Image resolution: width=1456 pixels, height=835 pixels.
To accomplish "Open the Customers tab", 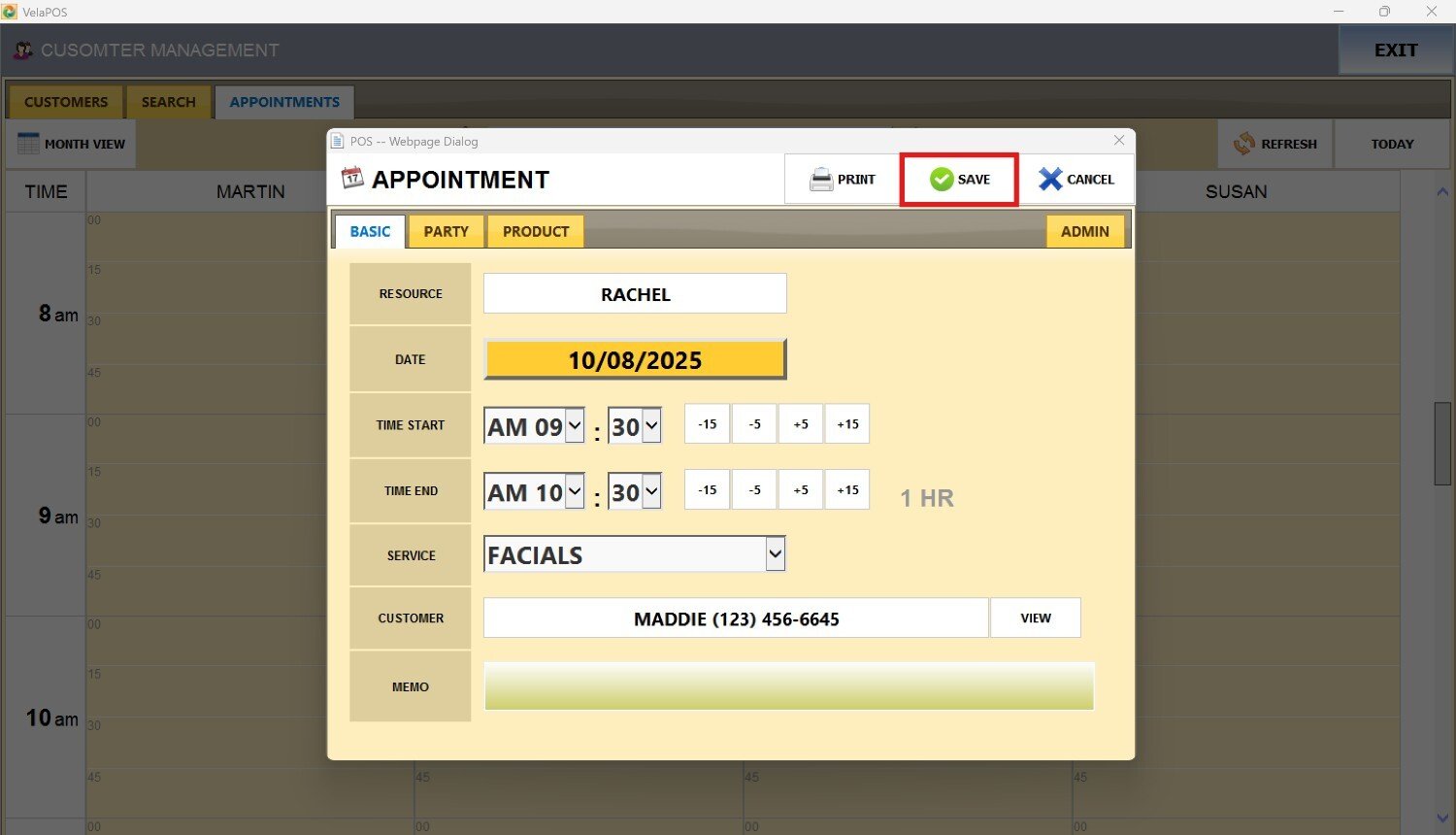I will click(x=66, y=102).
